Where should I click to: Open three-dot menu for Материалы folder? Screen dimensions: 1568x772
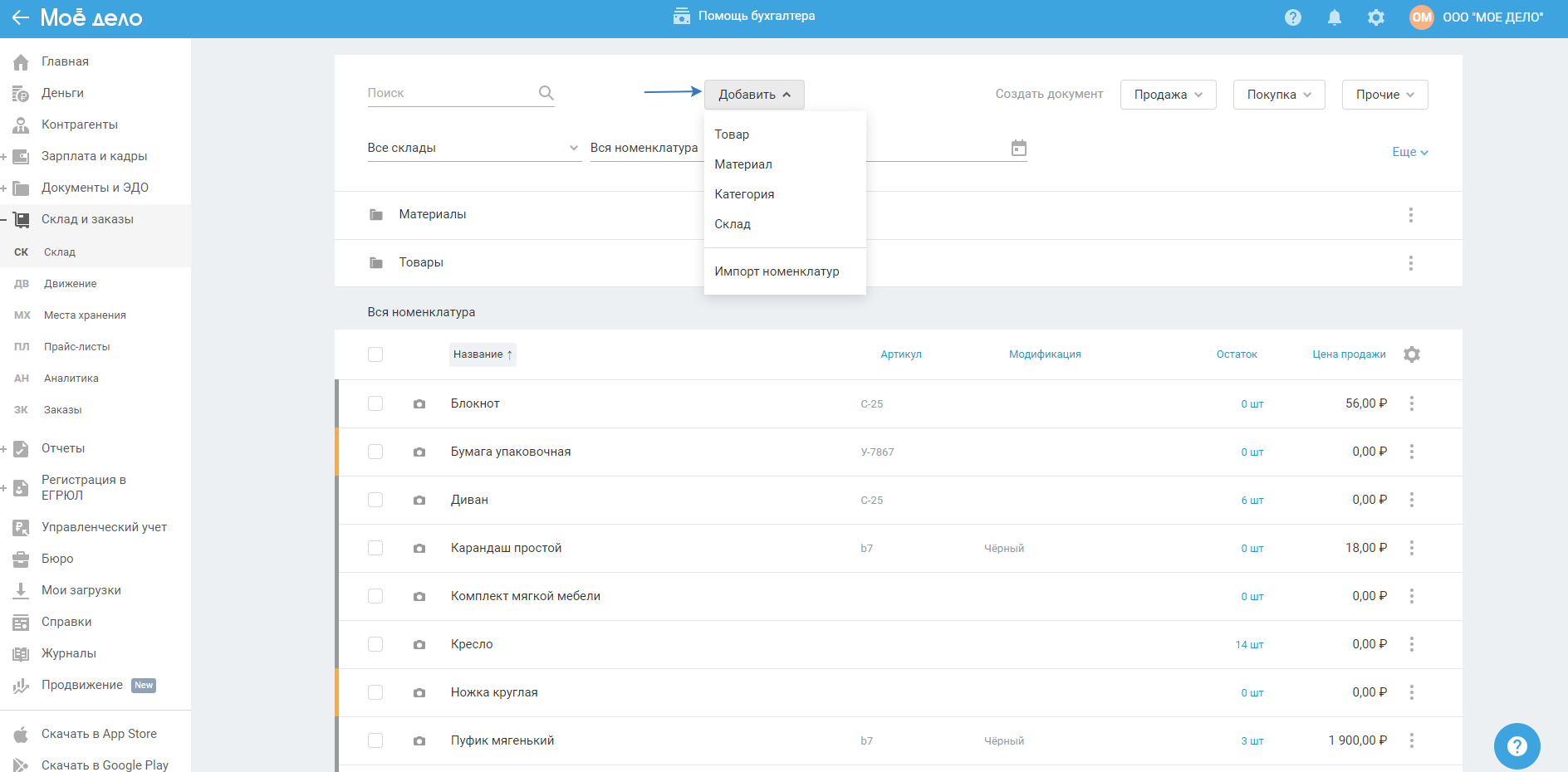pyautogui.click(x=1410, y=215)
